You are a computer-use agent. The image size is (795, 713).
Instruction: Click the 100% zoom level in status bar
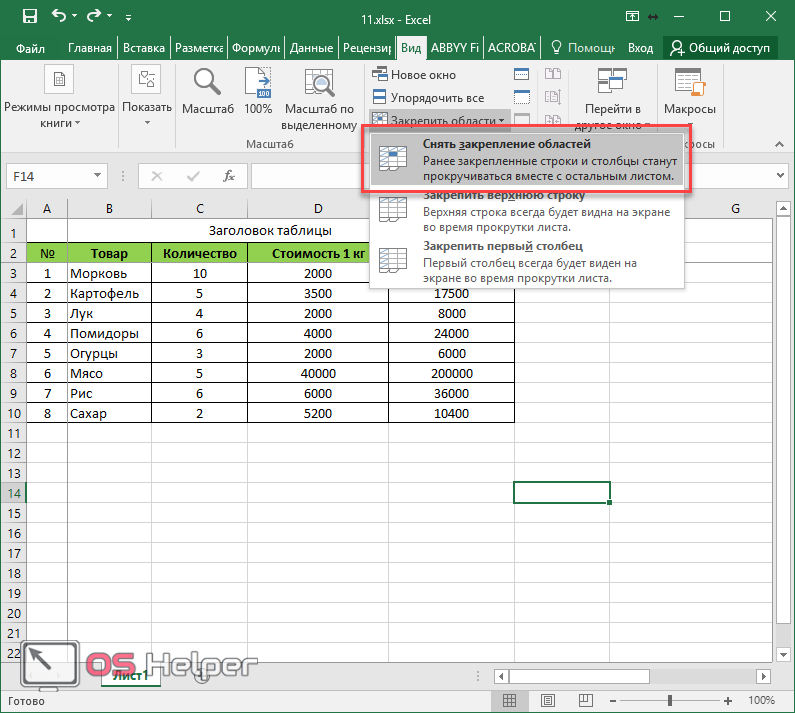click(762, 700)
